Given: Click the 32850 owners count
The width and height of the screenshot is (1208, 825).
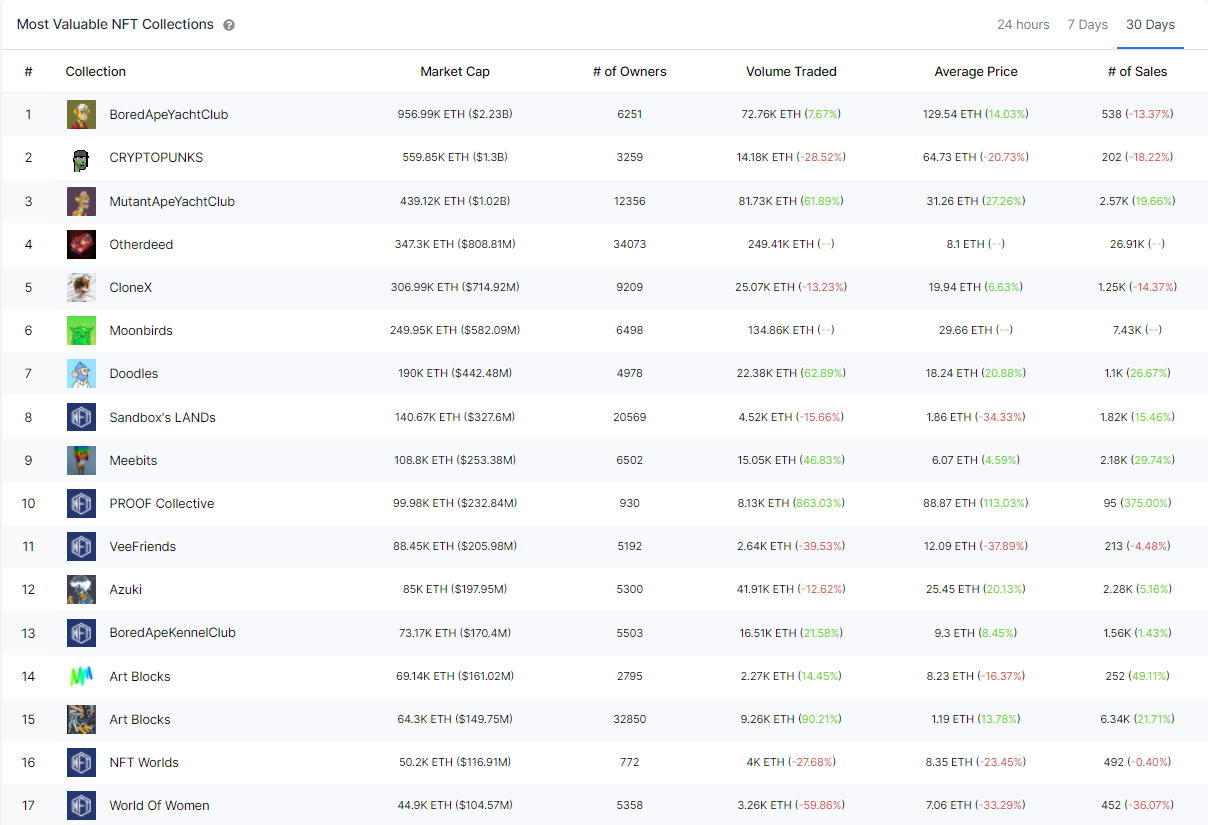Looking at the screenshot, I should point(630,719).
